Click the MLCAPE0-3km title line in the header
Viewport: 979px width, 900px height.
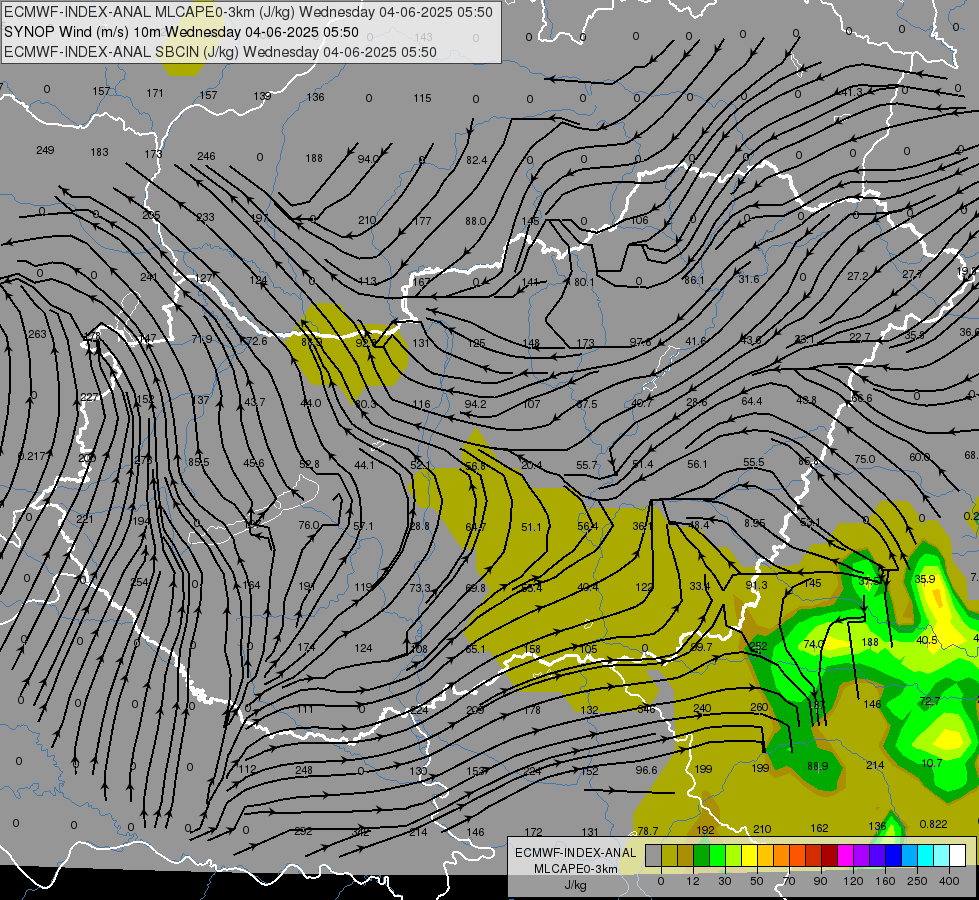[x=248, y=12]
